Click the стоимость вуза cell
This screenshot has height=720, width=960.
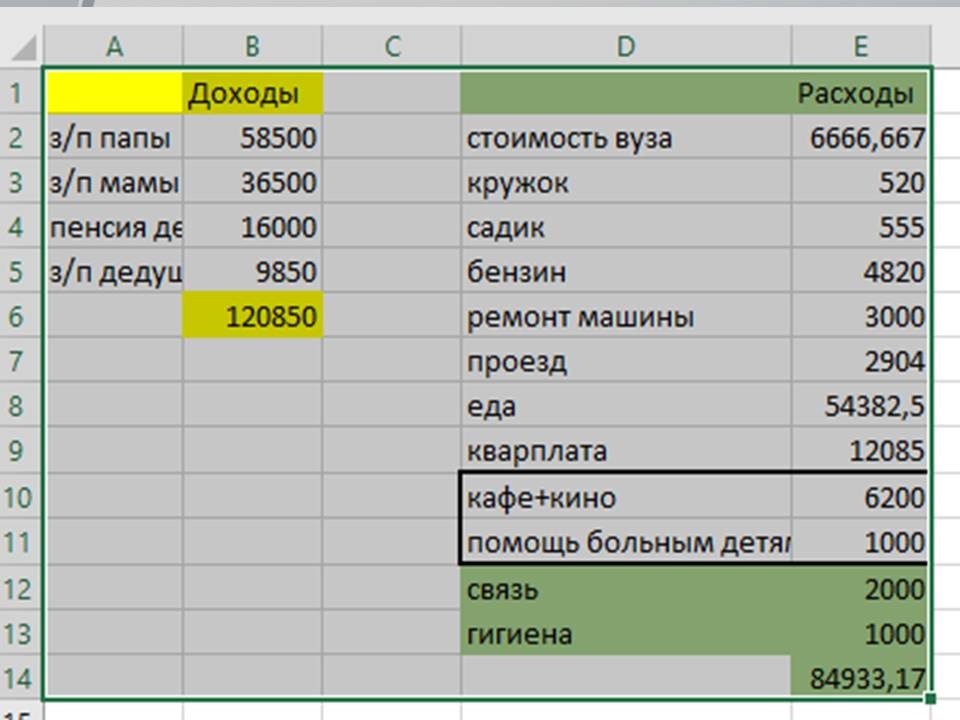coord(625,138)
